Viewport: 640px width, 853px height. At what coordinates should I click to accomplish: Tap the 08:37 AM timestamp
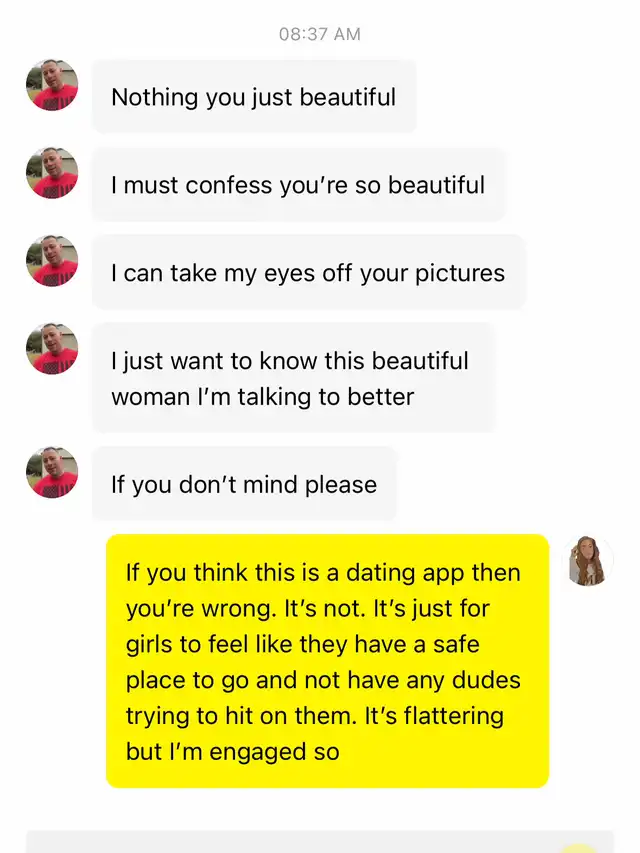(x=319, y=35)
